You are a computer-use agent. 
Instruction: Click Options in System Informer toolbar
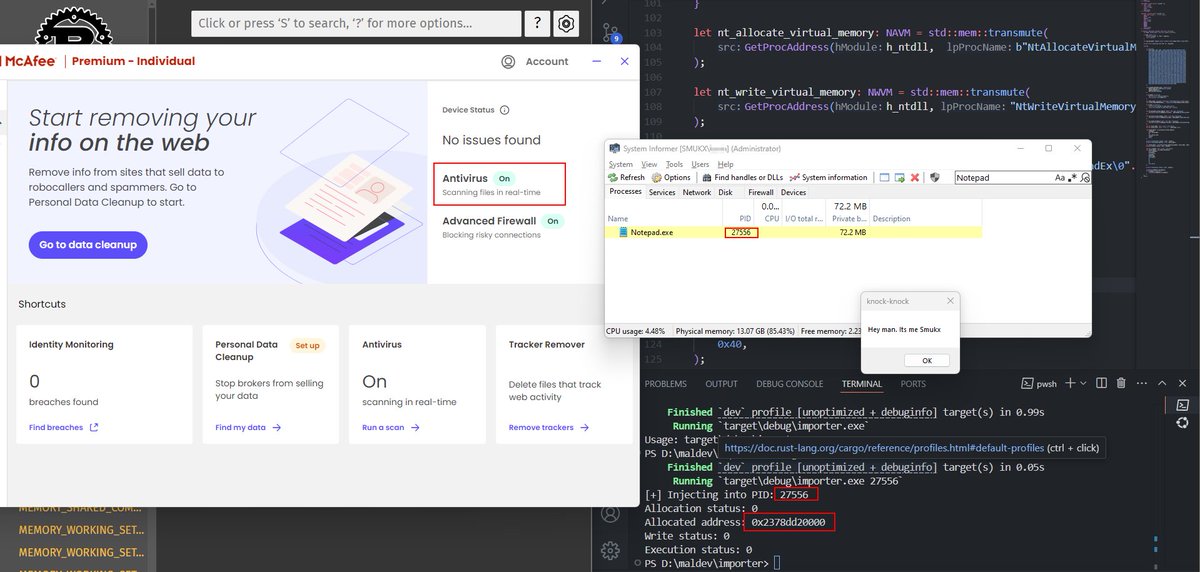(x=671, y=177)
